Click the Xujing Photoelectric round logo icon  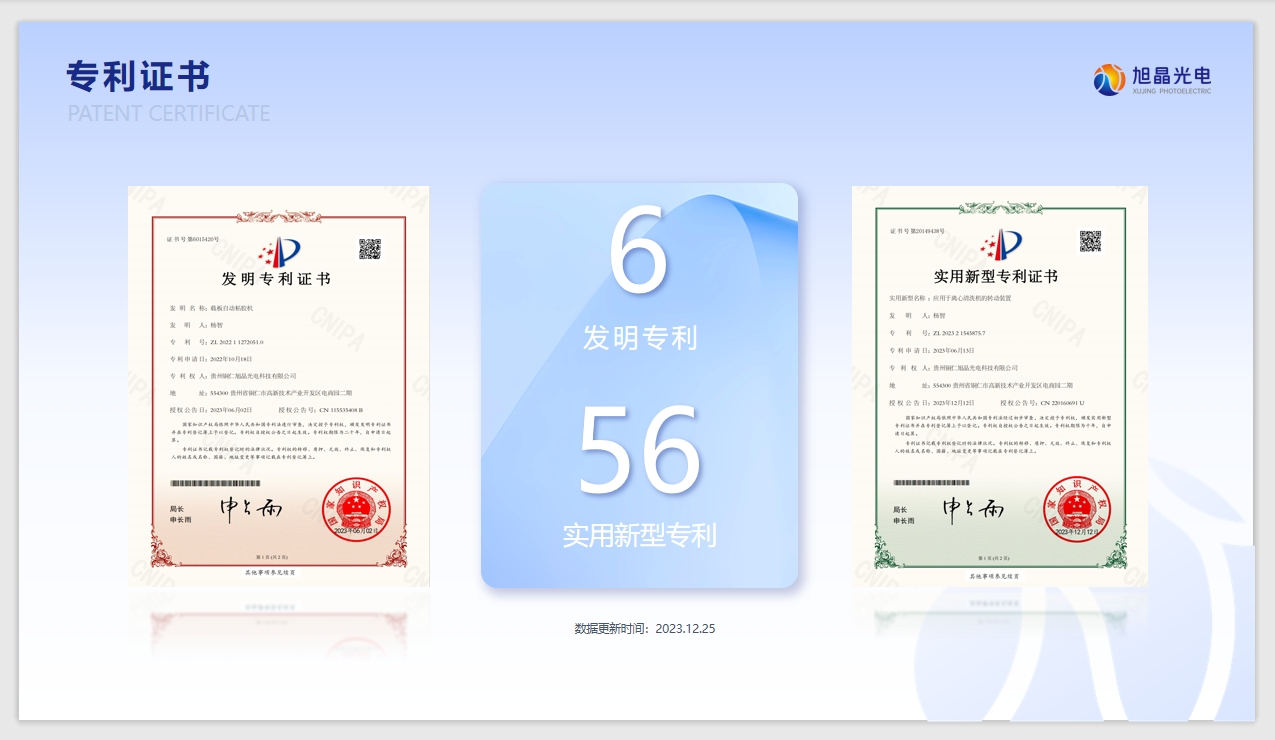[x=1109, y=79]
